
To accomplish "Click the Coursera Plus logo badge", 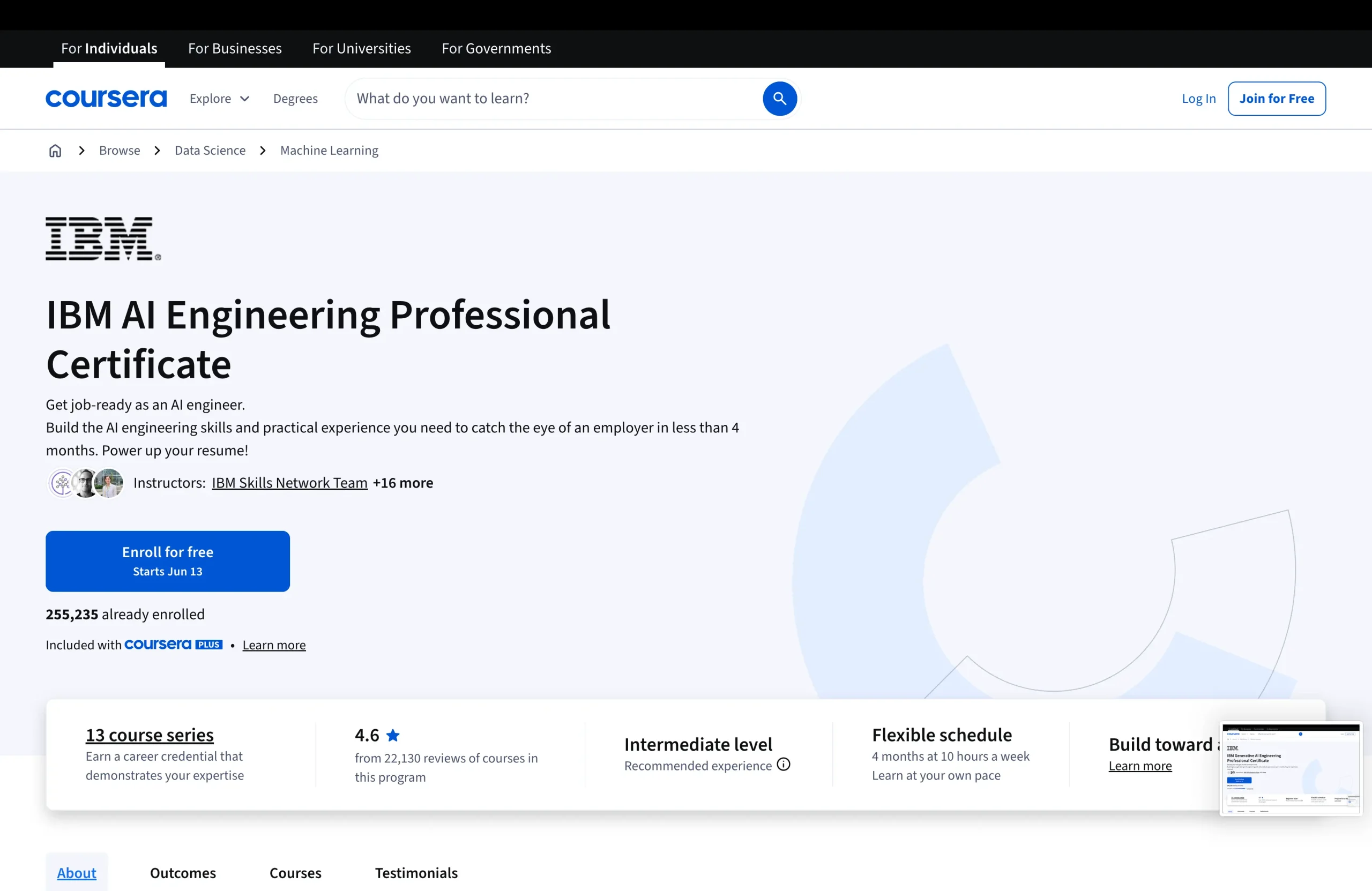I will 174,645.
